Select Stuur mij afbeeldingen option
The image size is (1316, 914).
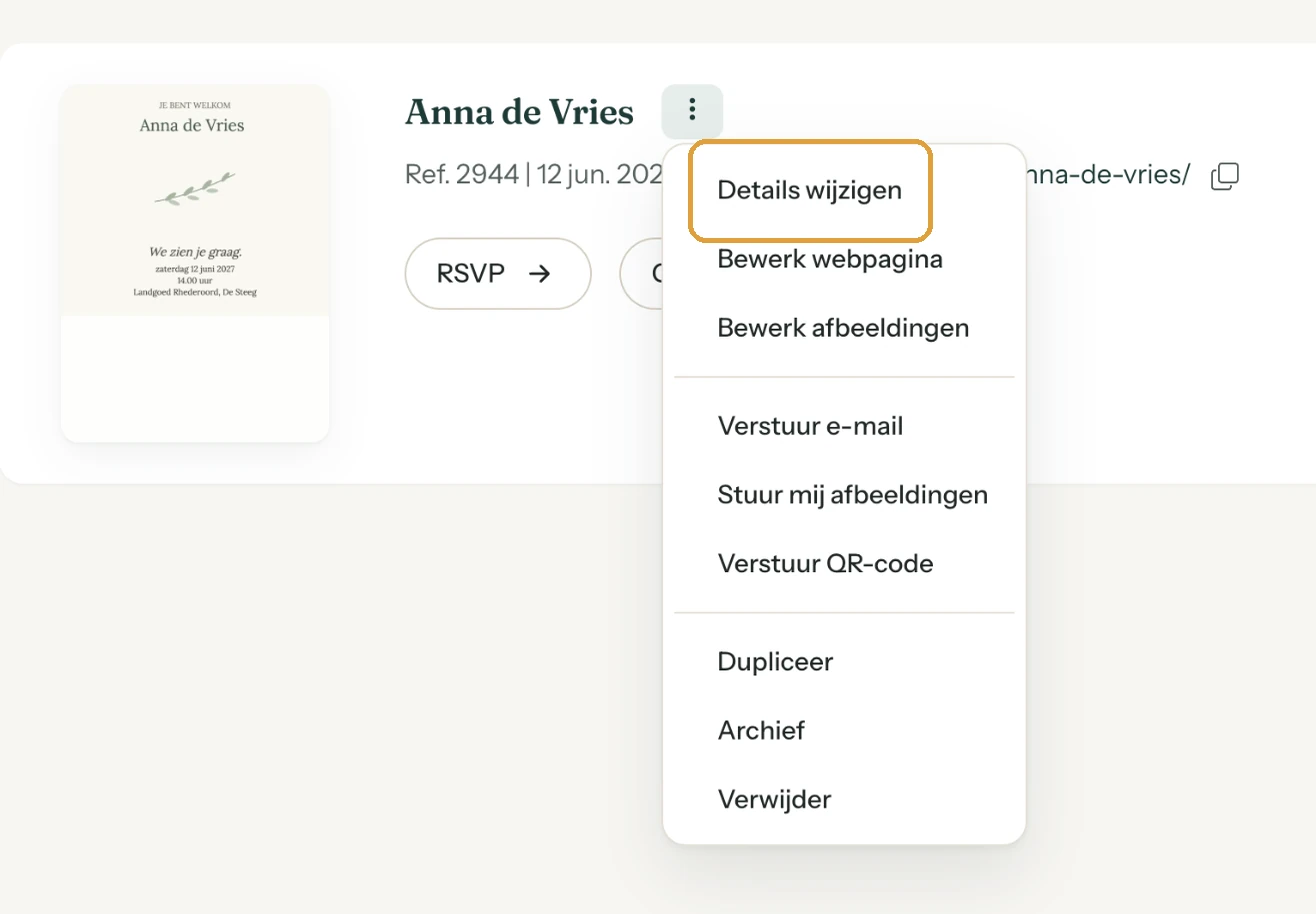(852, 494)
